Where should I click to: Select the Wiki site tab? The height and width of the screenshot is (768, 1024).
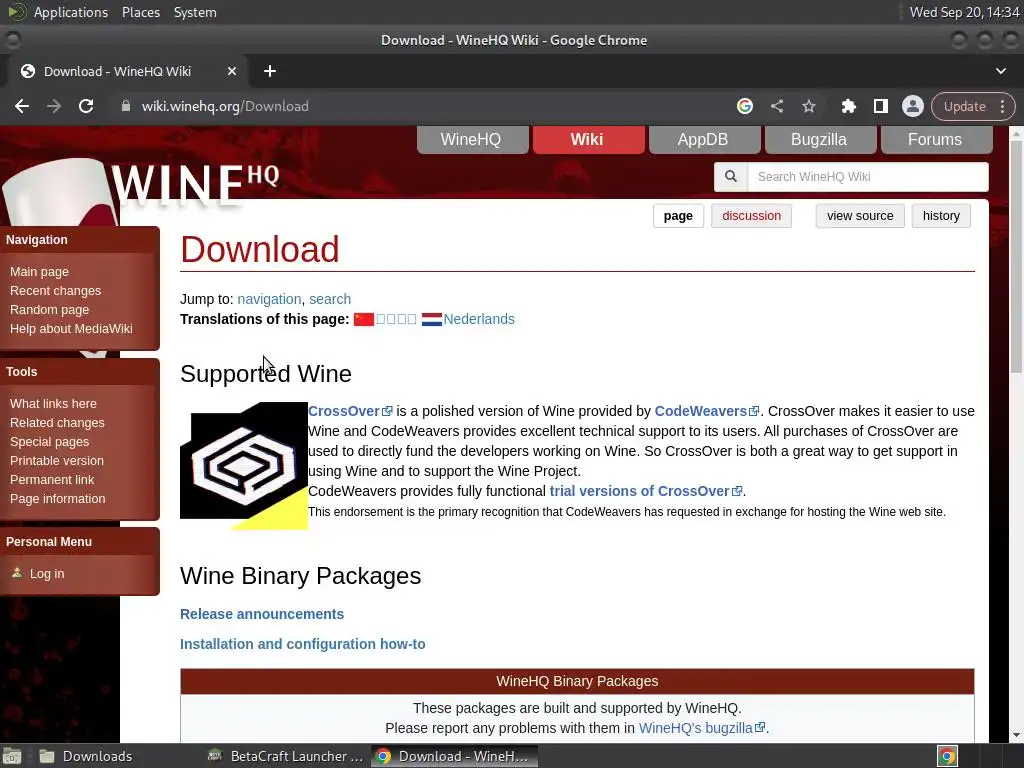pos(588,140)
